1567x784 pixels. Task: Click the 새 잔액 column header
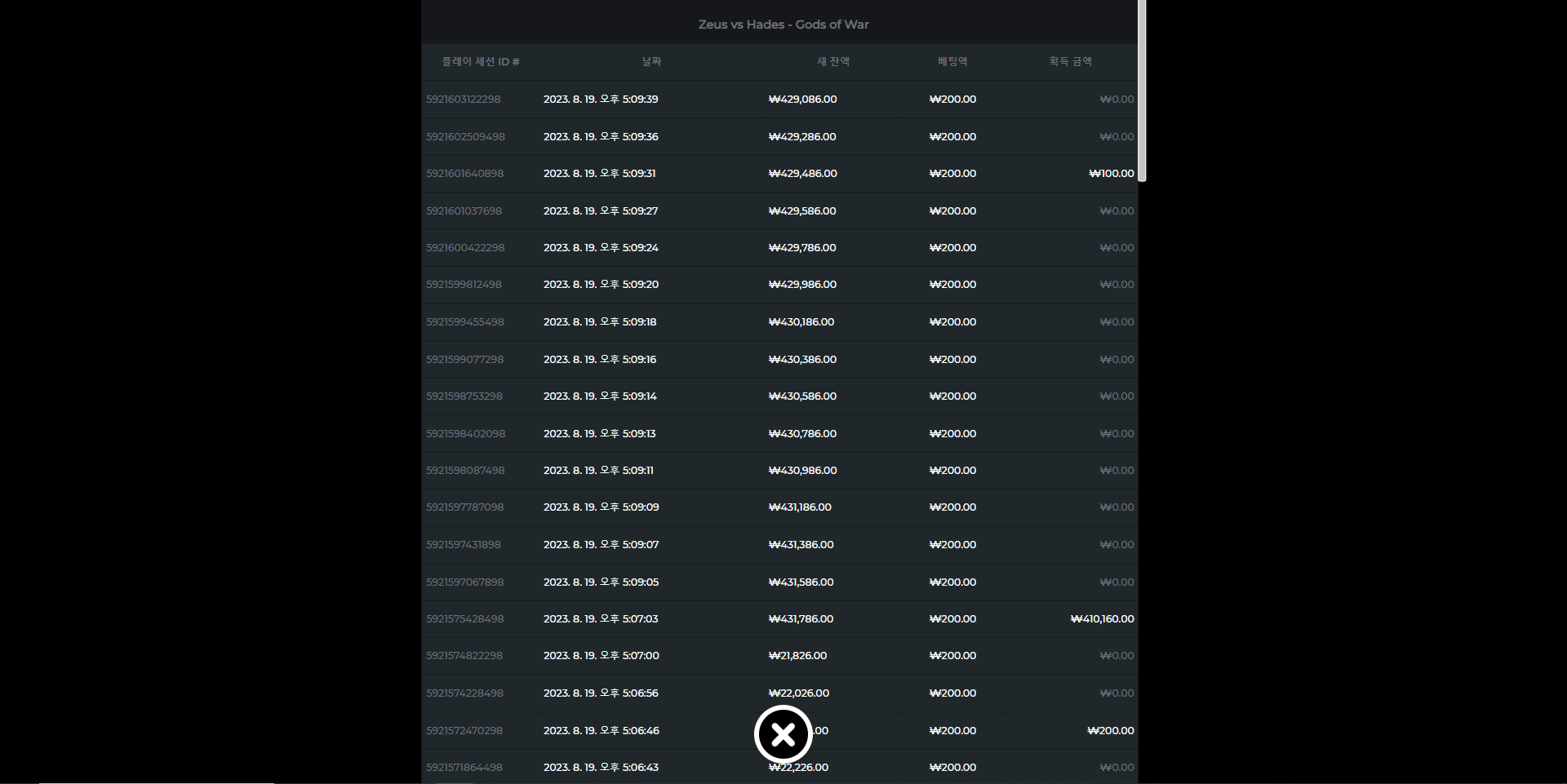coord(833,62)
